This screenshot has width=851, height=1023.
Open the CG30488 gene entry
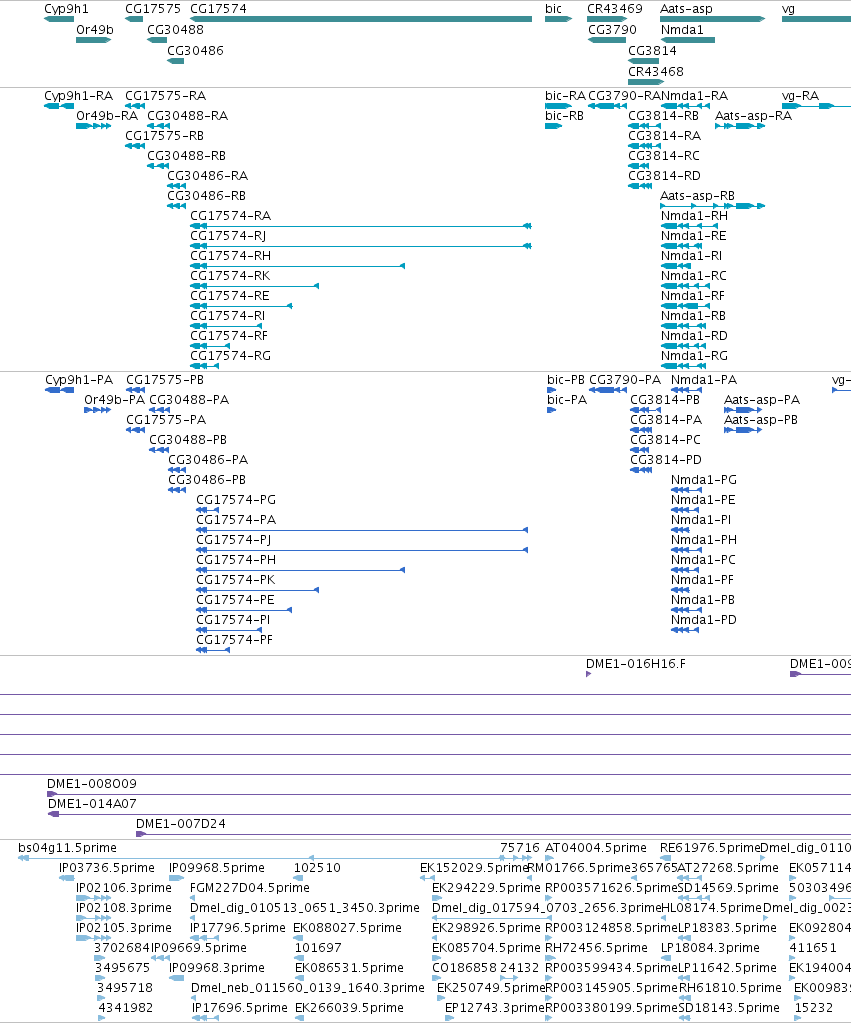[x=175, y=30]
